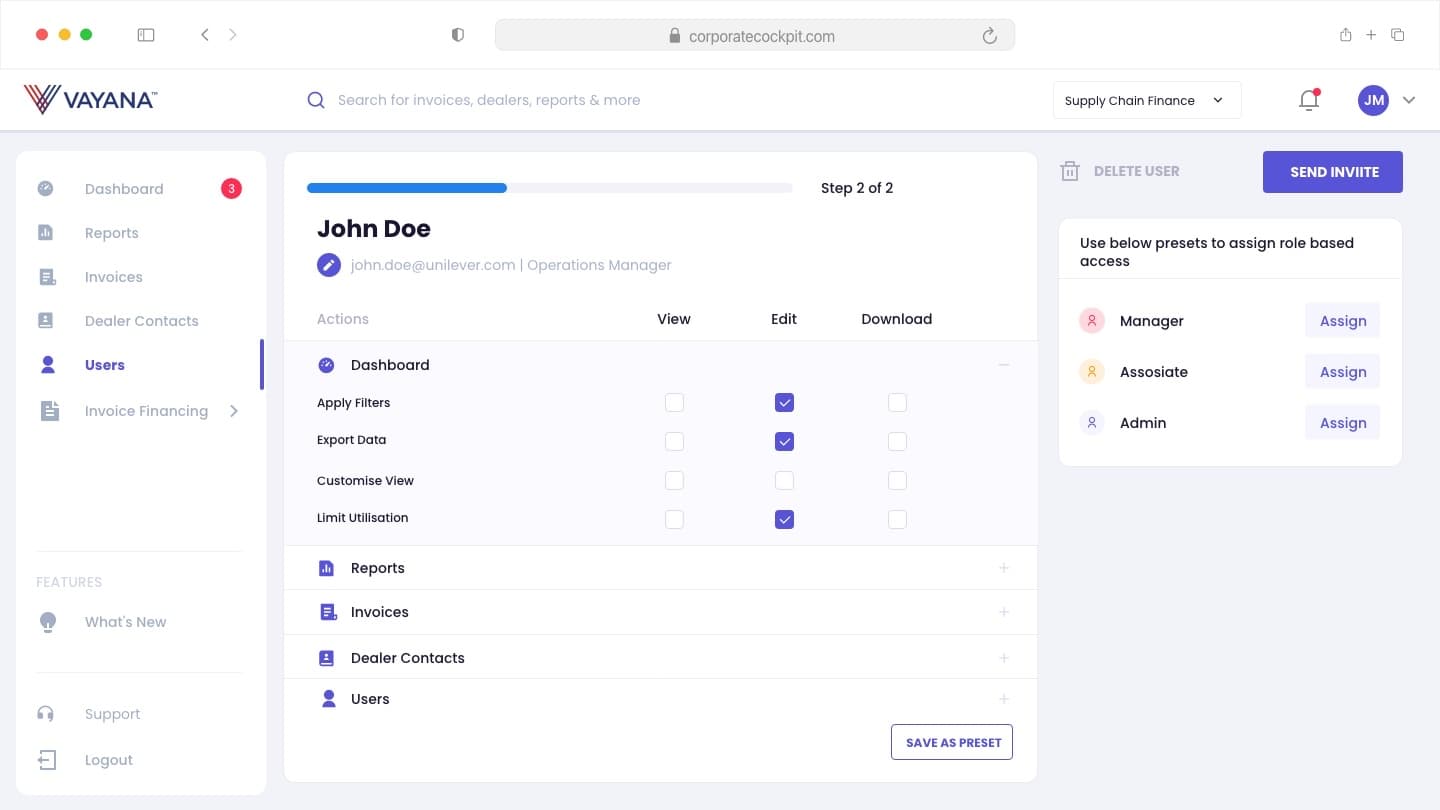This screenshot has height=810, width=1440.
Task: Click the corporatecockpit.com address bar
Action: pos(755,36)
